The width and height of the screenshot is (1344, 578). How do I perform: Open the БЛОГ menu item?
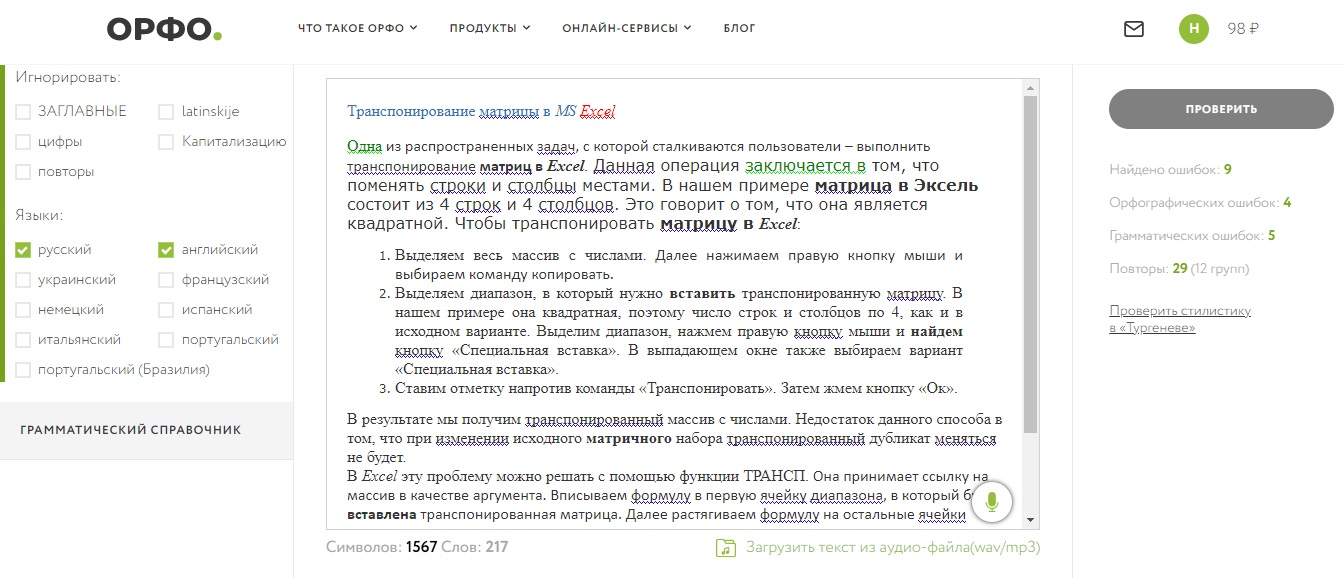pyautogui.click(x=739, y=28)
